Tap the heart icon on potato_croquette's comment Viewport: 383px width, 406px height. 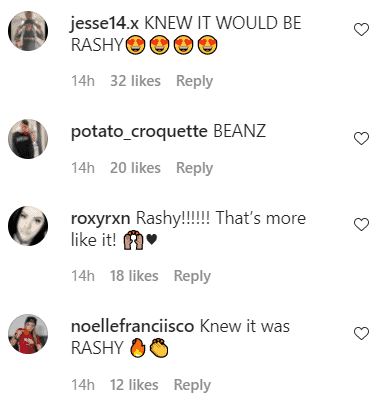point(361,138)
